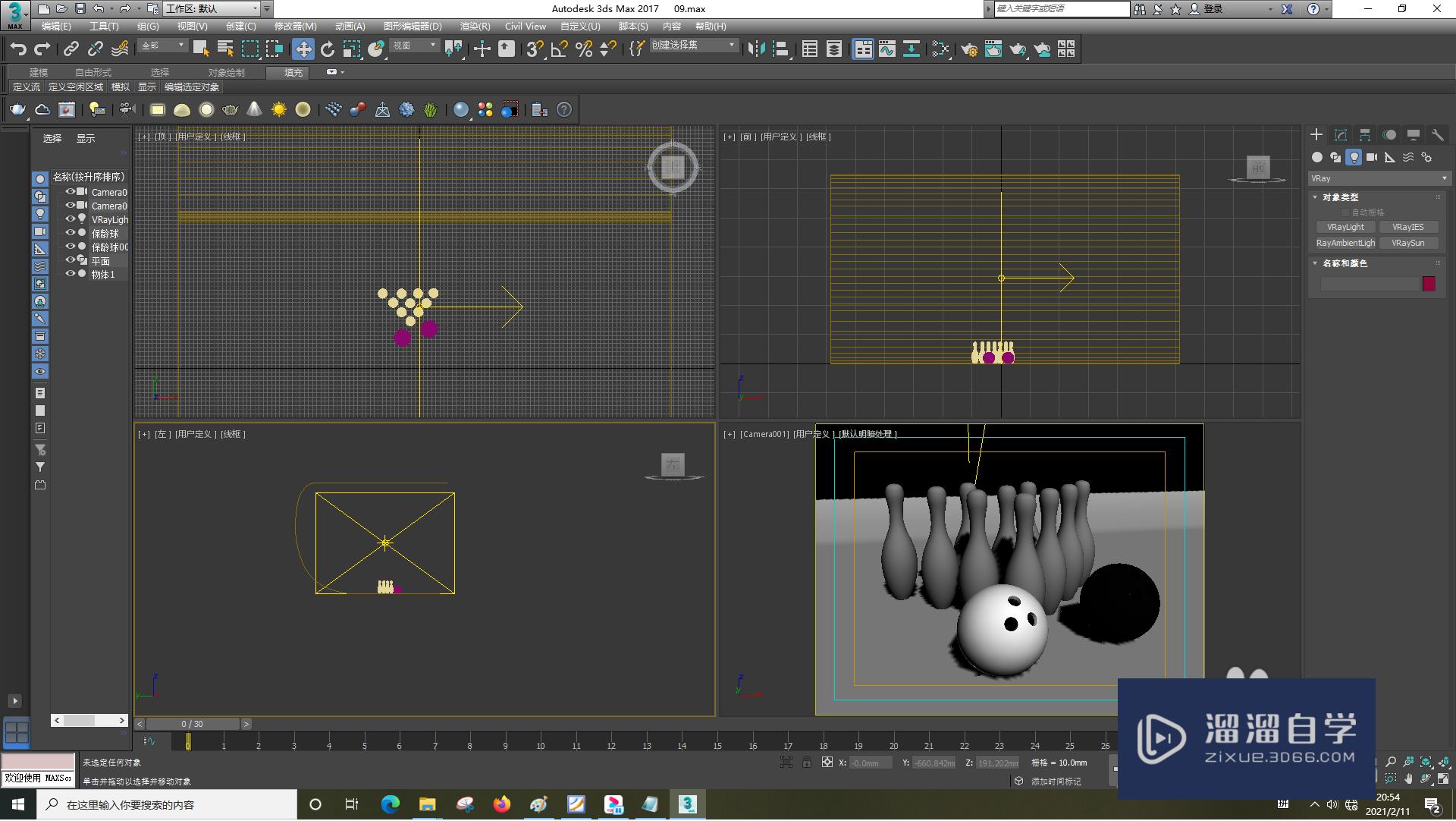Toggle the 自动栅格 checkbox
The width and height of the screenshot is (1456, 821).
click(1346, 212)
